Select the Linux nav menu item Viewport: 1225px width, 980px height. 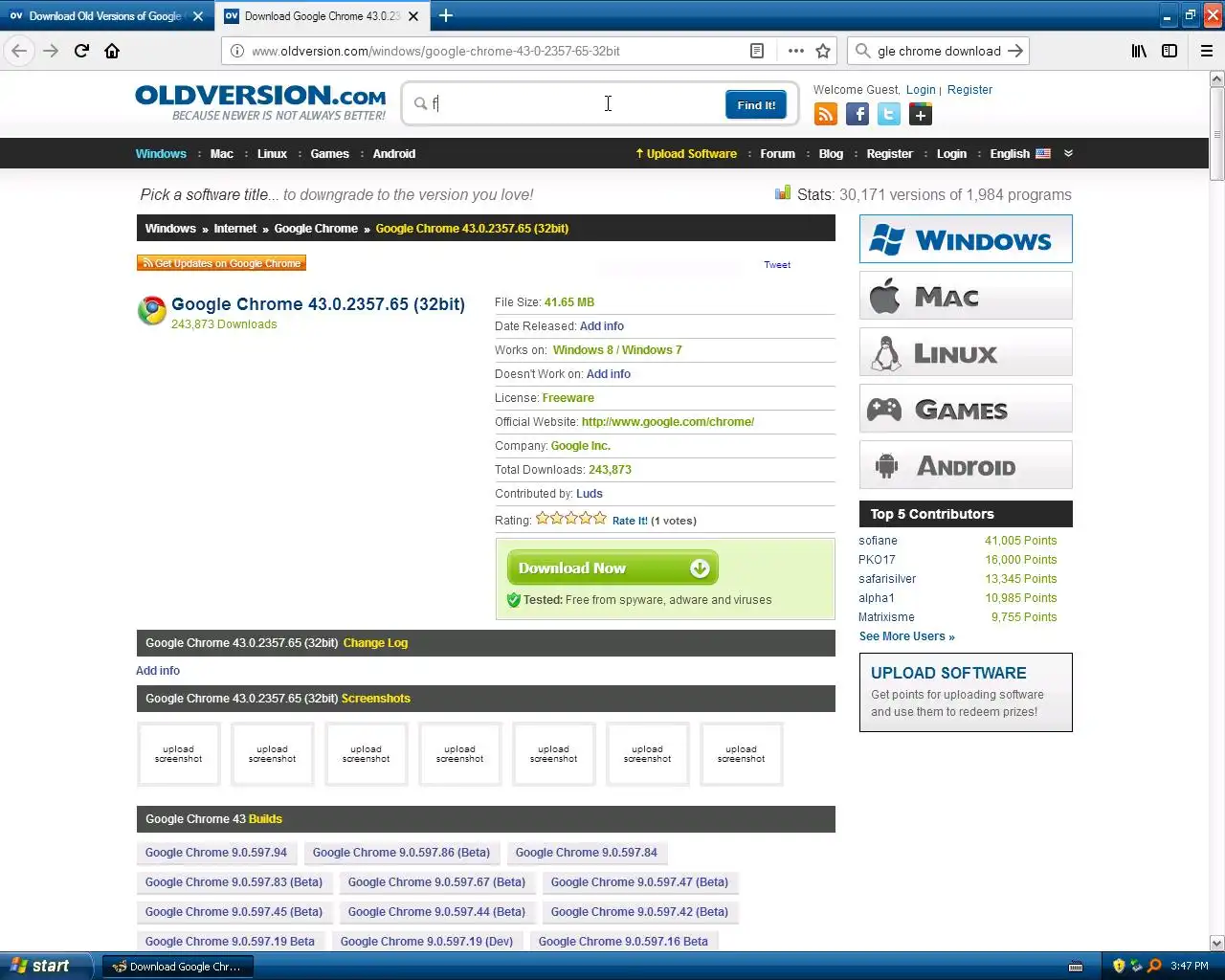pyautogui.click(x=272, y=153)
